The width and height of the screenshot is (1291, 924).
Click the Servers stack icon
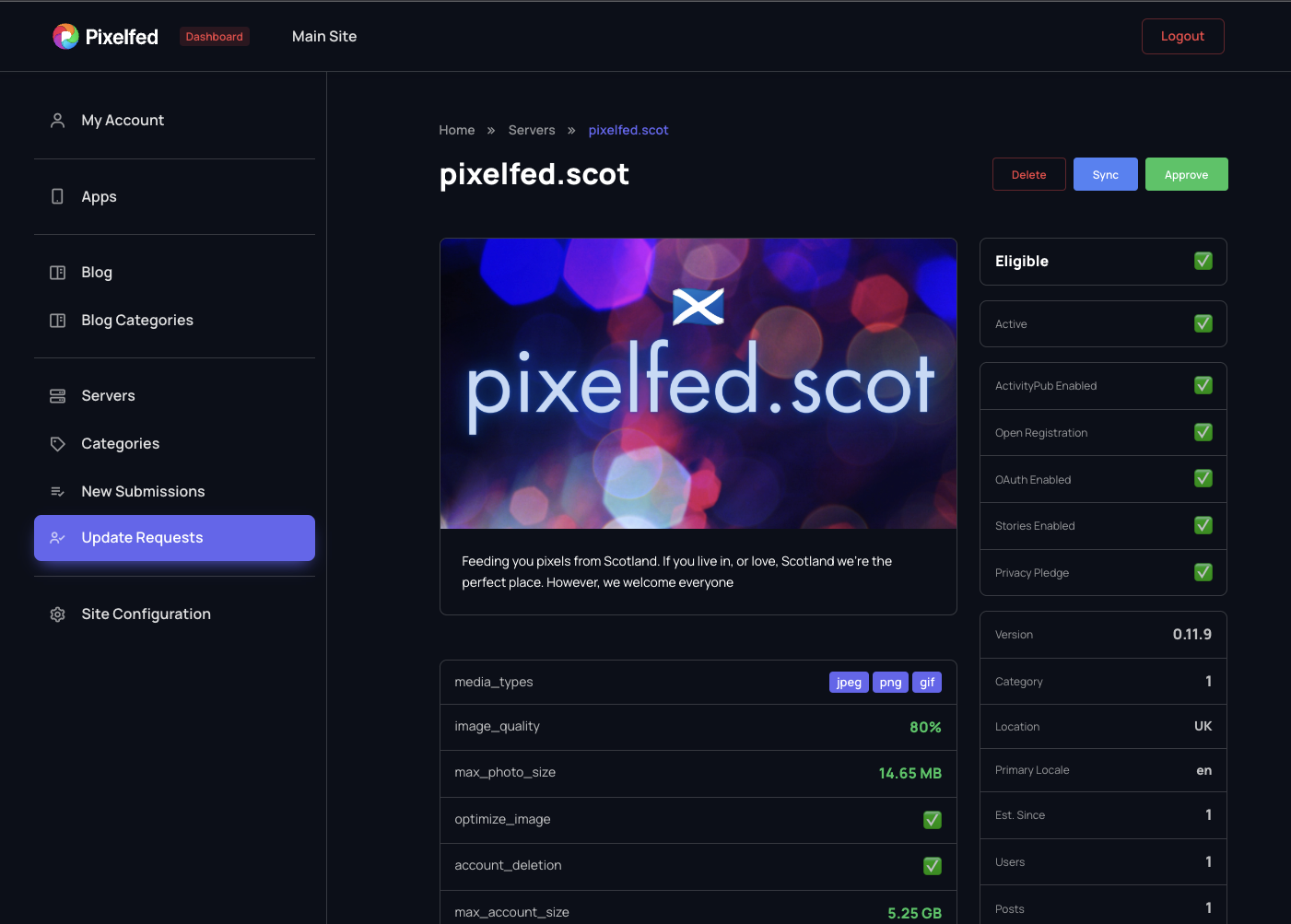click(x=57, y=396)
